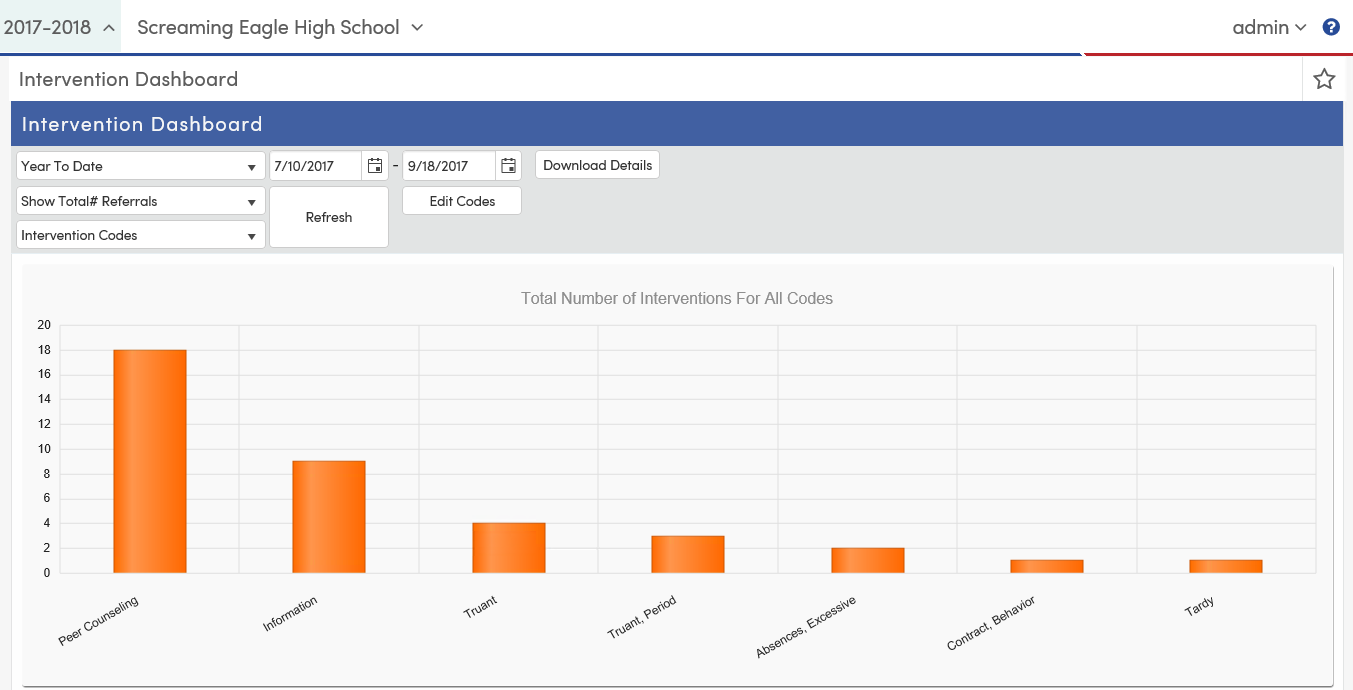Click the Tardy bar in the chart

(1226, 566)
